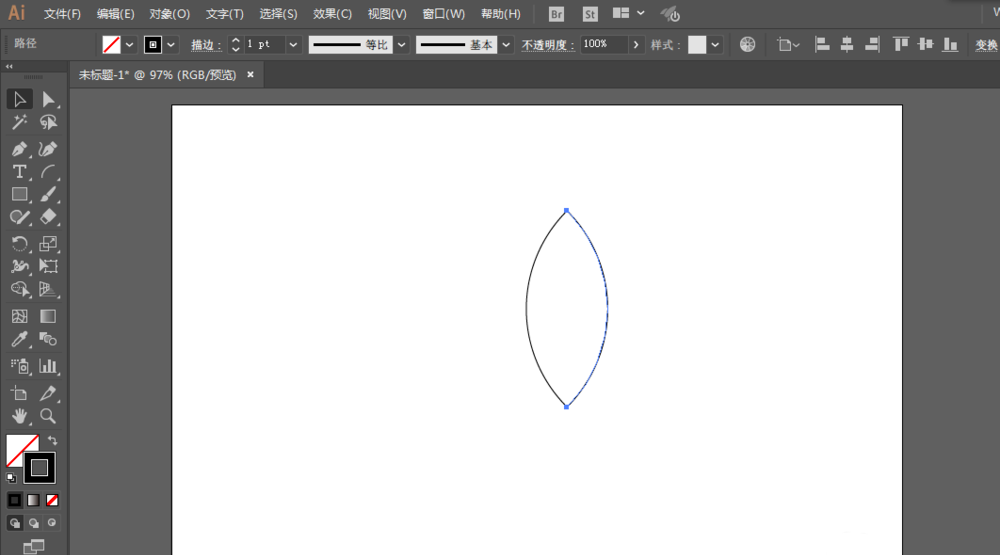Select the Free Transform tool

[48, 266]
